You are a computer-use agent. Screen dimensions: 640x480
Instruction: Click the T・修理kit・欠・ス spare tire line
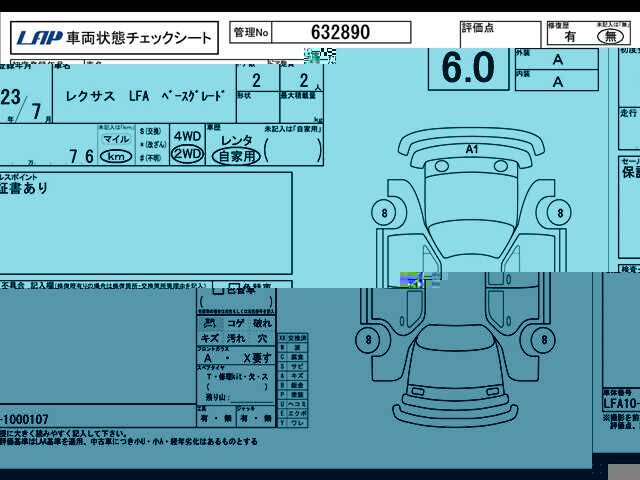(x=237, y=377)
